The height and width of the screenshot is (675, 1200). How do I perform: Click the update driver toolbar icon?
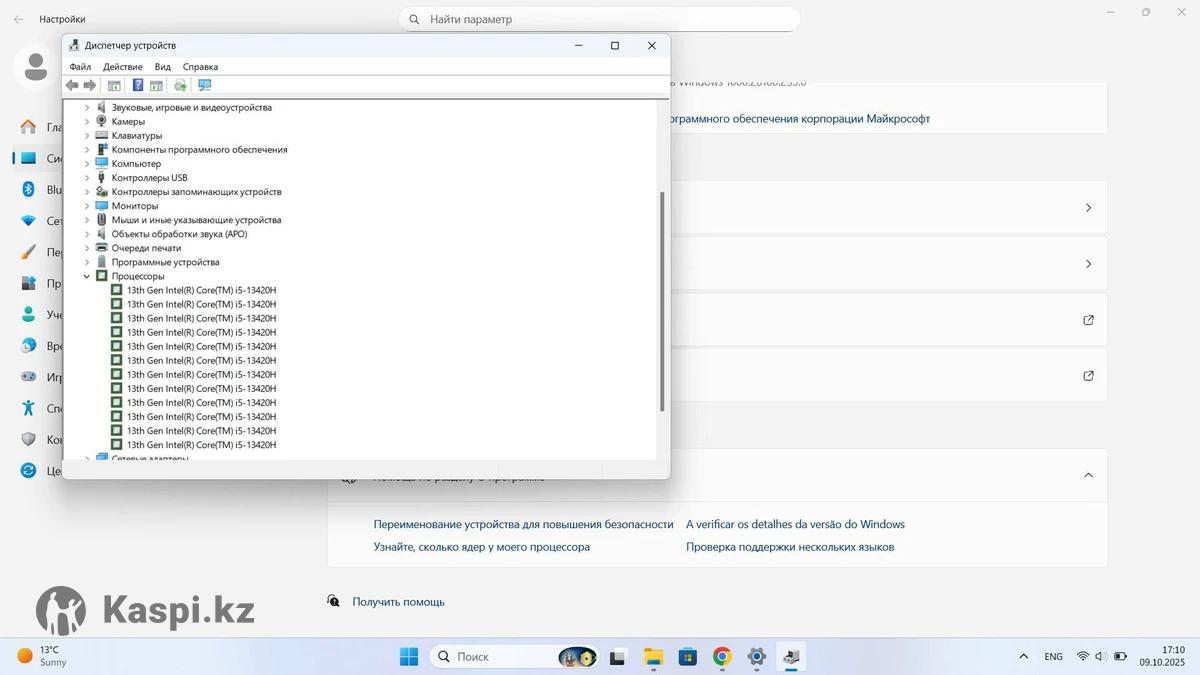[x=180, y=85]
